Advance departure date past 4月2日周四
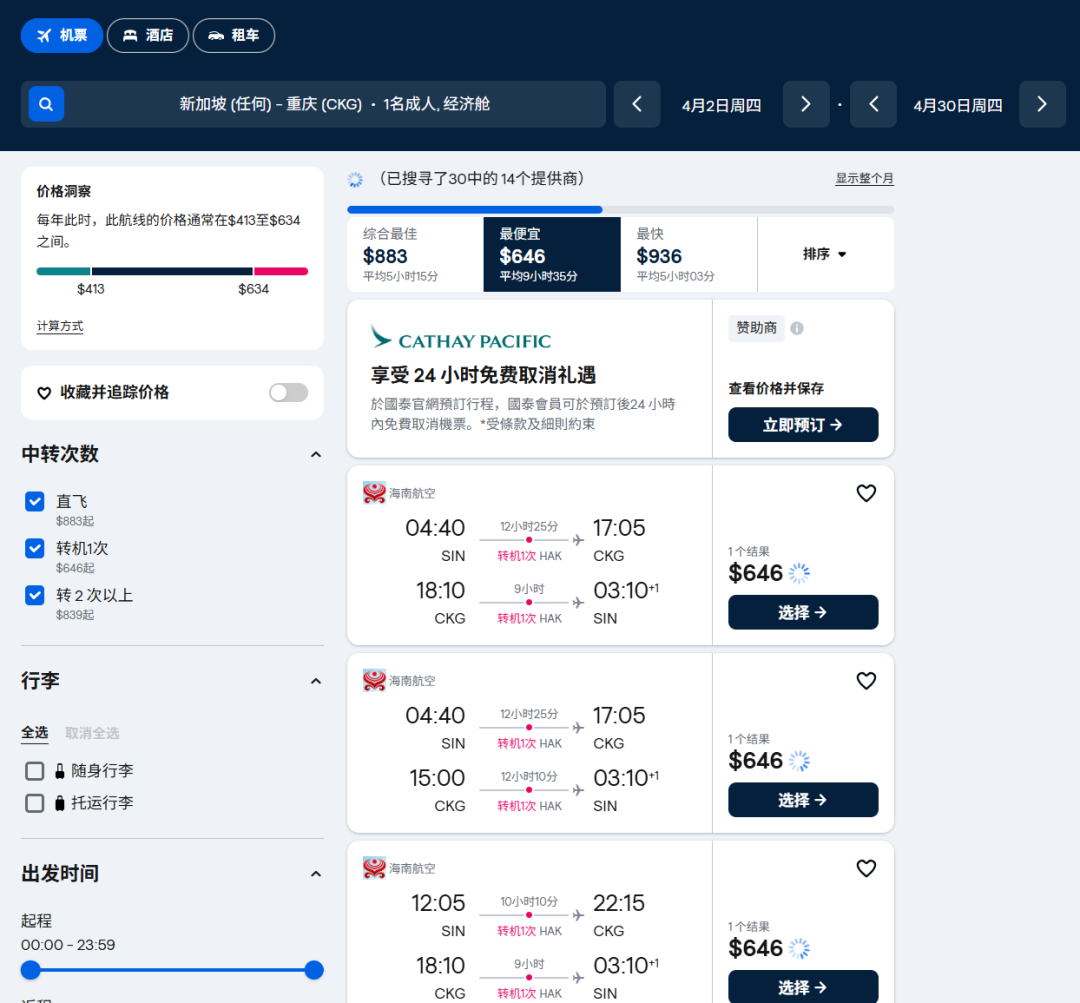The height and width of the screenshot is (1003, 1080). (x=806, y=105)
